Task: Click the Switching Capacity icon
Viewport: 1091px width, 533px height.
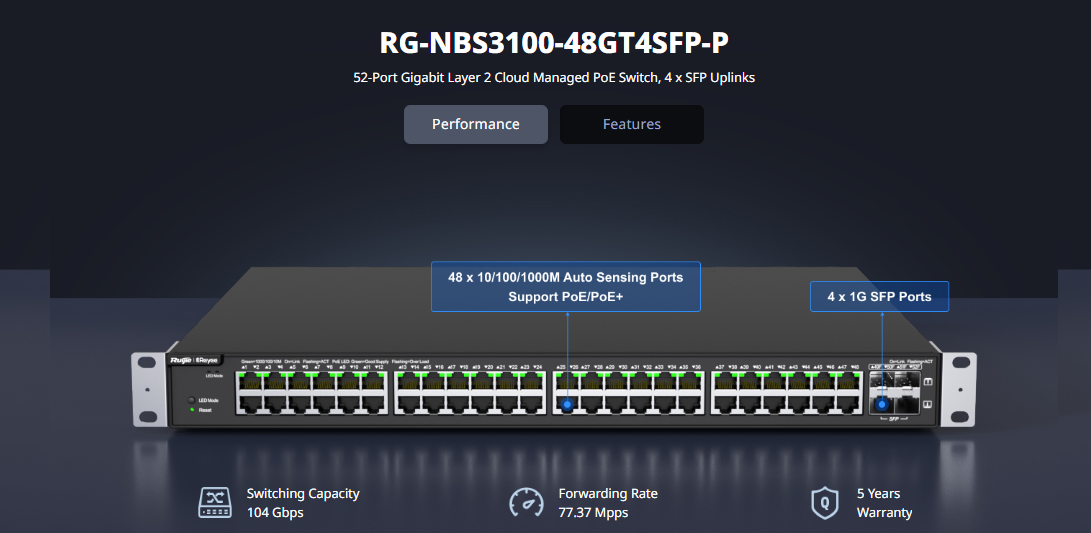Action: pos(216,502)
